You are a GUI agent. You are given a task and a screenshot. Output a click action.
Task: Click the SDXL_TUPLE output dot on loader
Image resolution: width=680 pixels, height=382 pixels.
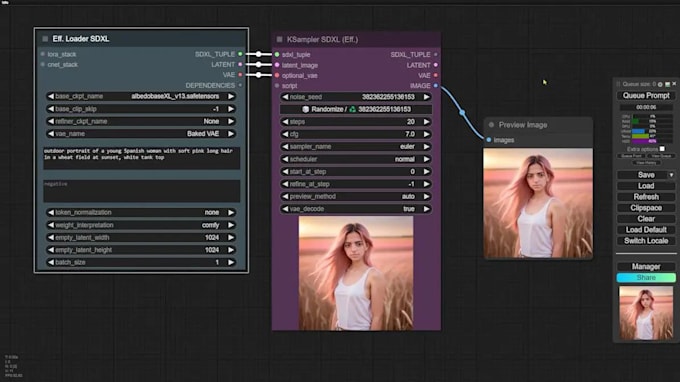pyautogui.click(x=240, y=54)
